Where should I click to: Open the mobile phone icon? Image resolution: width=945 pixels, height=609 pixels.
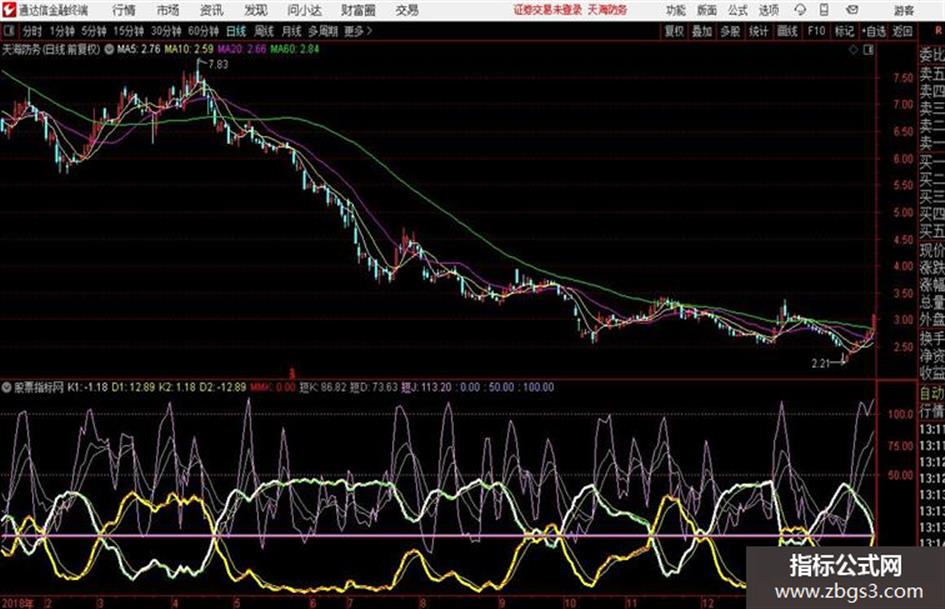click(824, 10)
